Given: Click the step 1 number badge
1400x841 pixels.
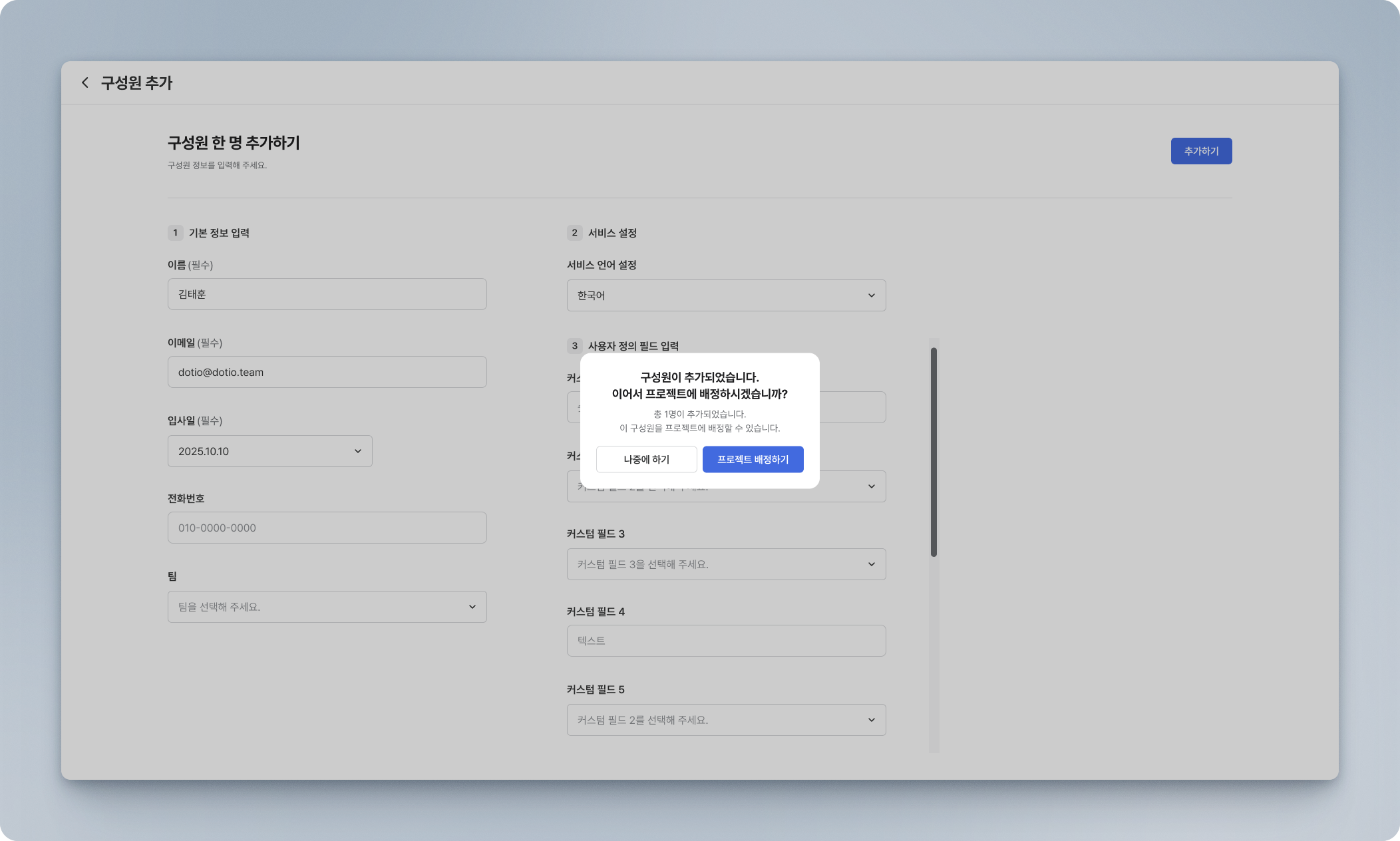Looking at the screenshot, I should coord(175,233).
